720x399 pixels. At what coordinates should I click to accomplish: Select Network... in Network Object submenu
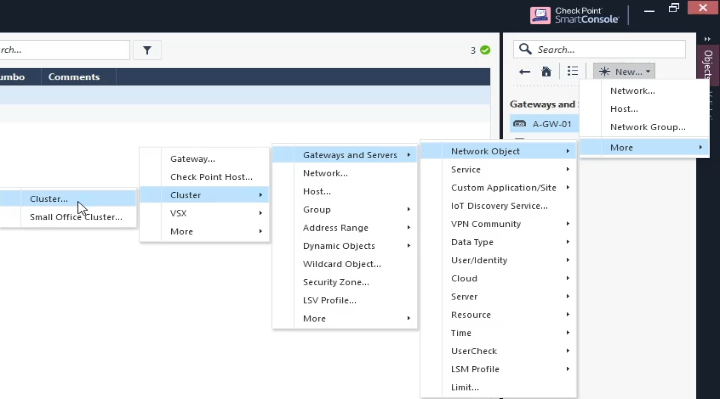point(344,173)
